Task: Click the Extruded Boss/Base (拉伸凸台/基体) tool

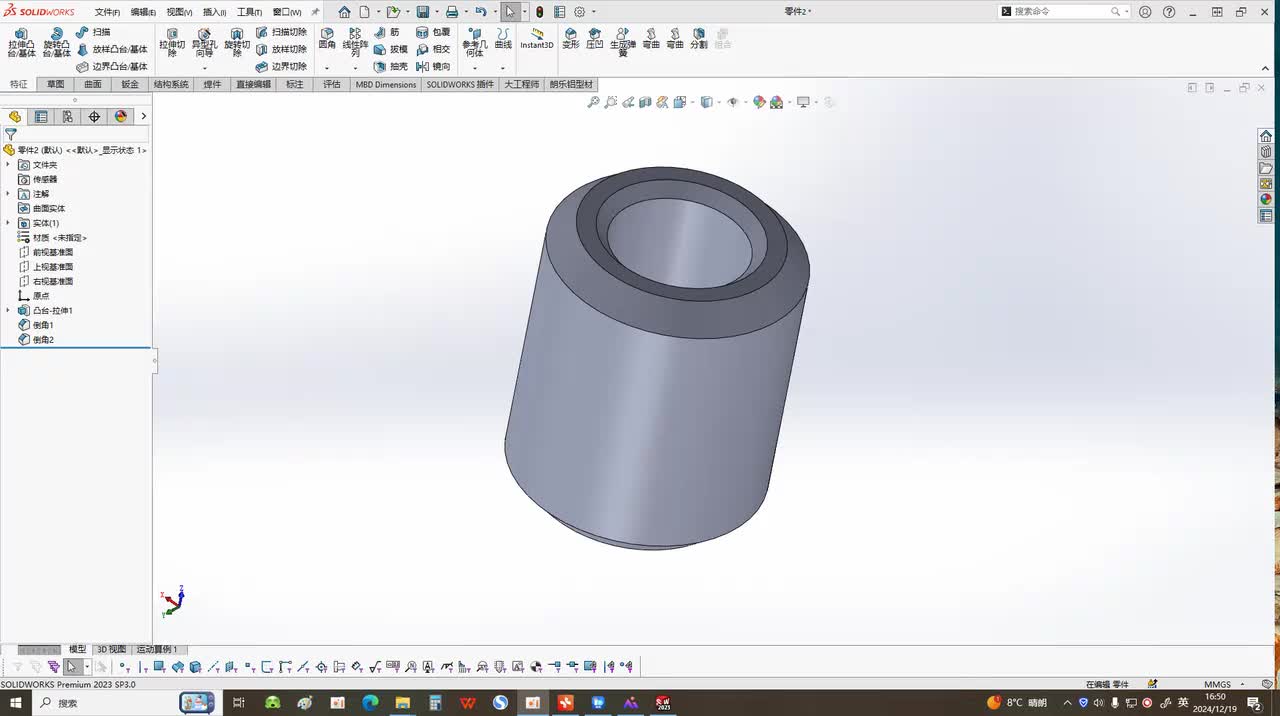Action: coord(21,42)
